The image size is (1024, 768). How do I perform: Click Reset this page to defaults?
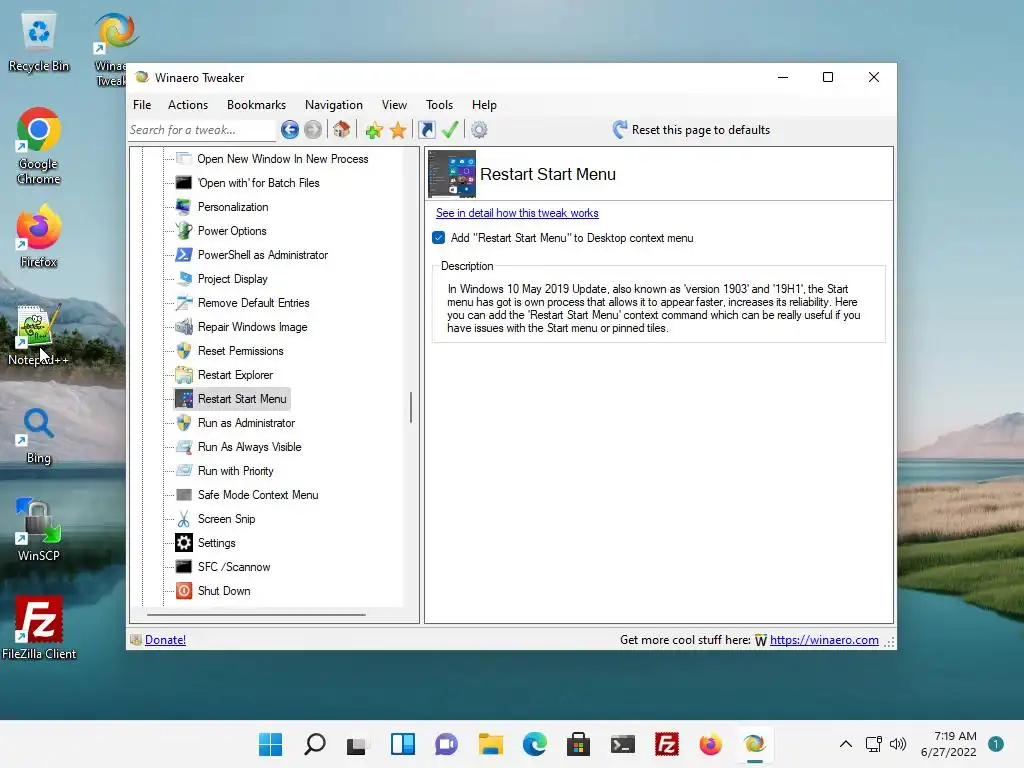(x=691, y=130)
